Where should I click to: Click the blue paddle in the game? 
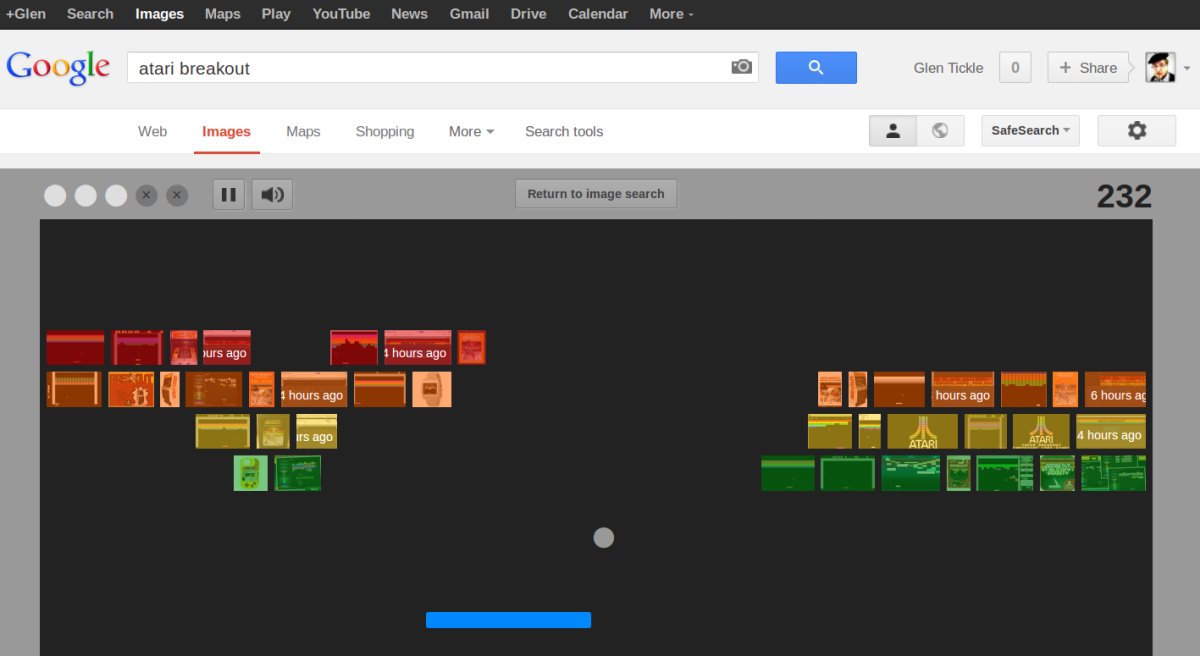coord(508,620)
